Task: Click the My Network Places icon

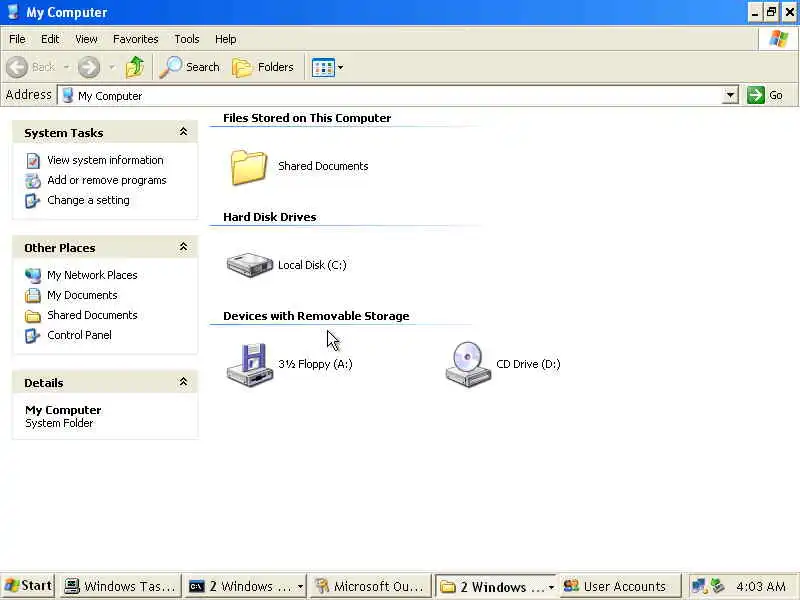Action: coord(33,276)
